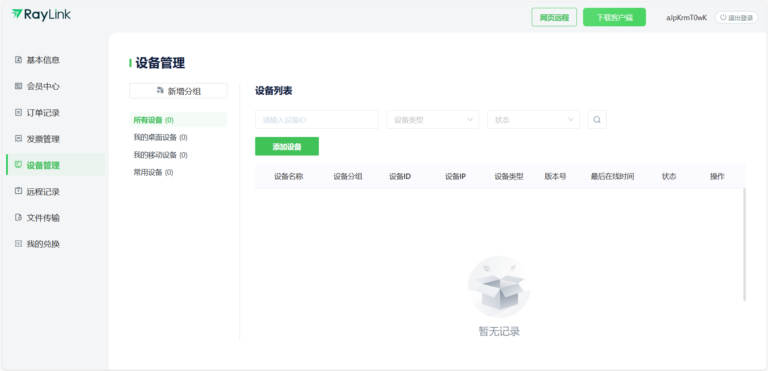Image resolution: width=768 pixels, height=371 pixels.
Task: Expand the 状态 filter dropdown
Action: pos(533,120)
